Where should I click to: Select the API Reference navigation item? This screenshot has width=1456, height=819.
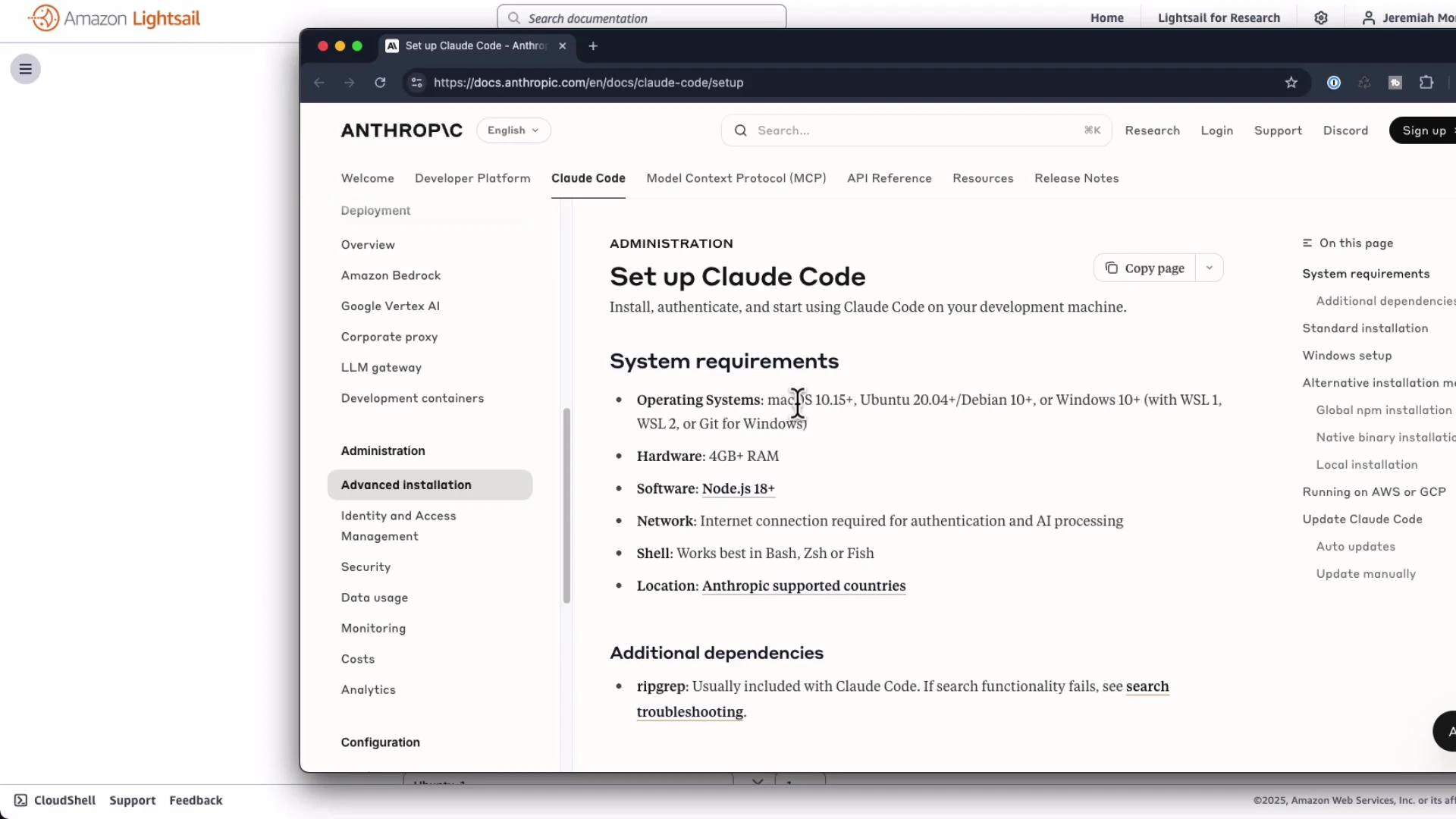(x=890, y=178)
